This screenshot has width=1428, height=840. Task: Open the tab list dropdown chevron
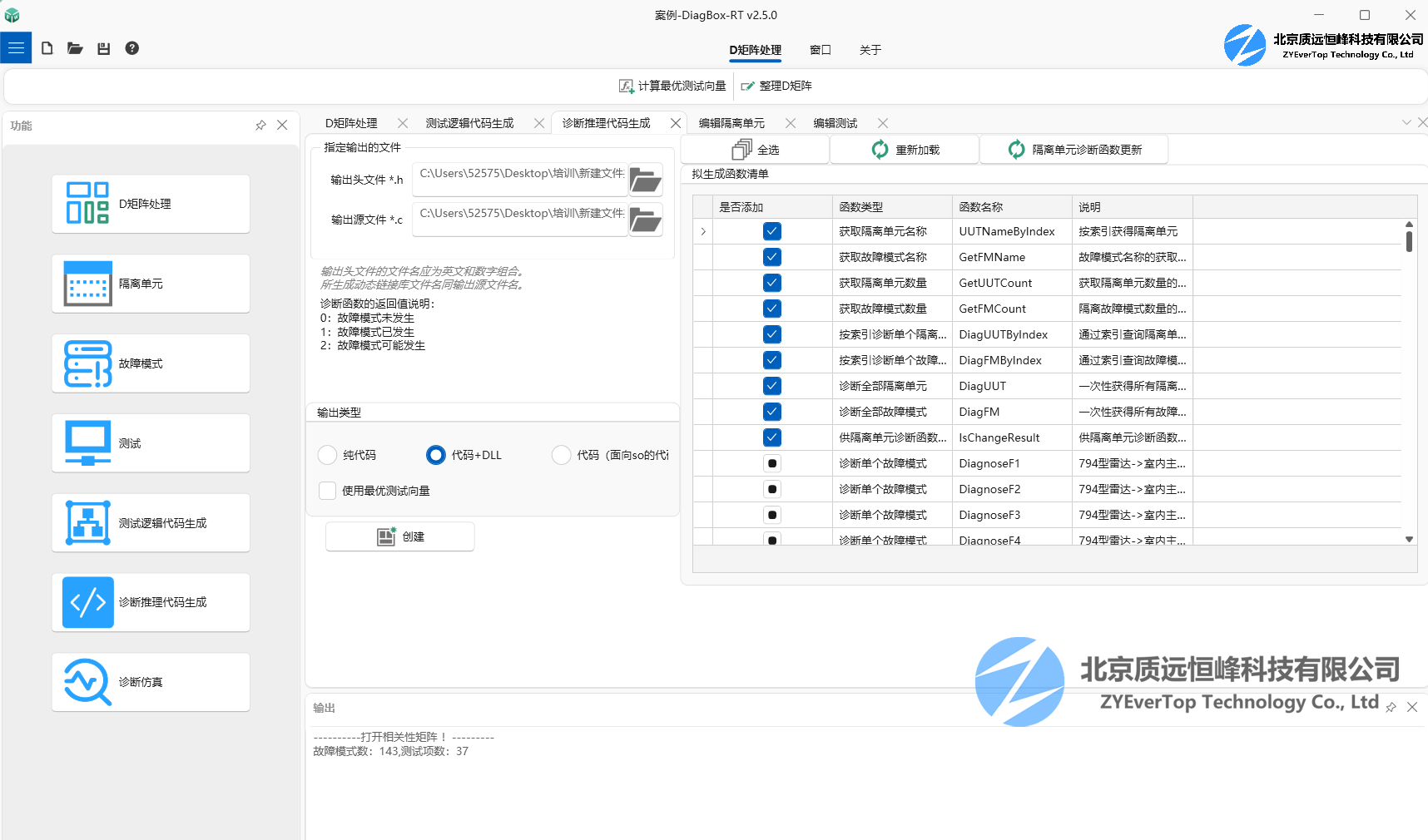1406,122
